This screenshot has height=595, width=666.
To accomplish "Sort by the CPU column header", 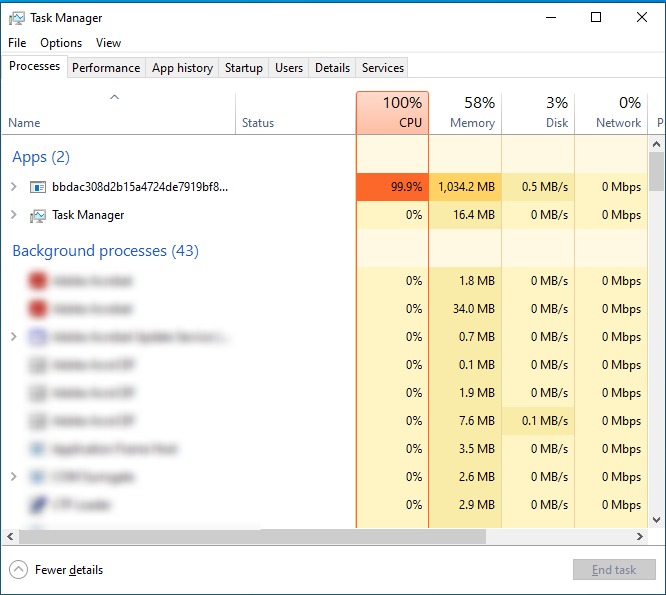I will click(392, 113).
